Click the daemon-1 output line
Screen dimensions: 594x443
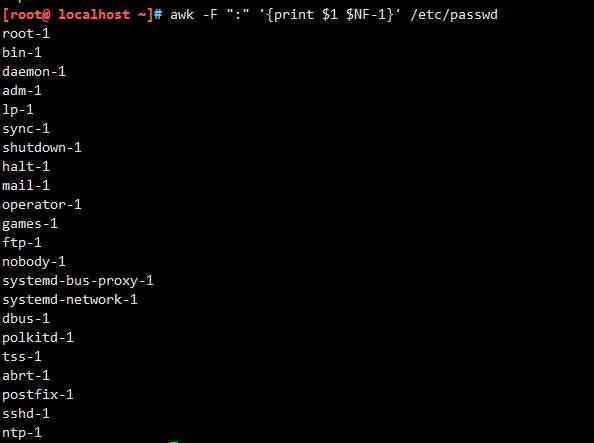tap(34, 72)
